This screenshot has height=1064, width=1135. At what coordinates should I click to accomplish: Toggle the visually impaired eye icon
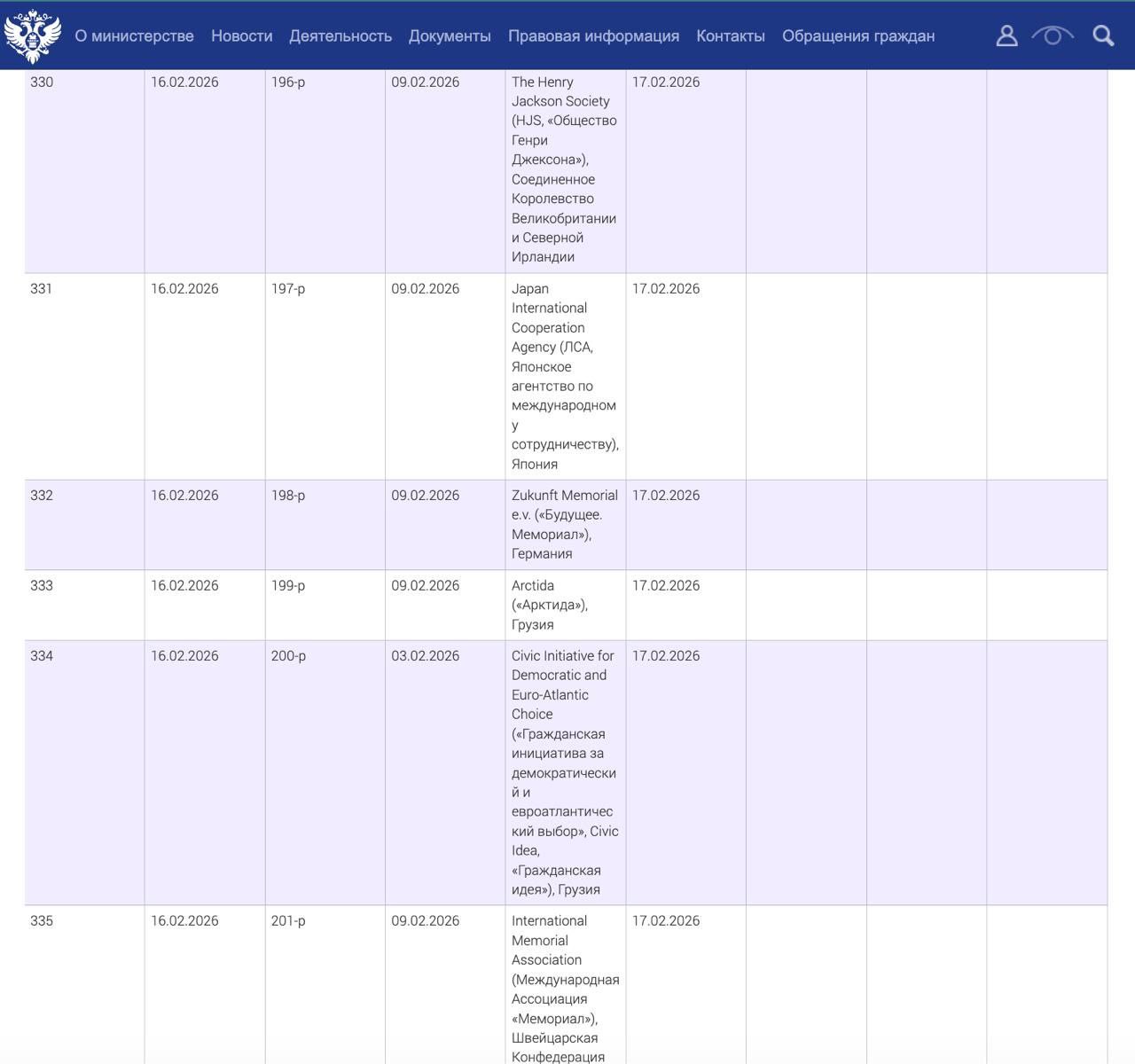1053,35
